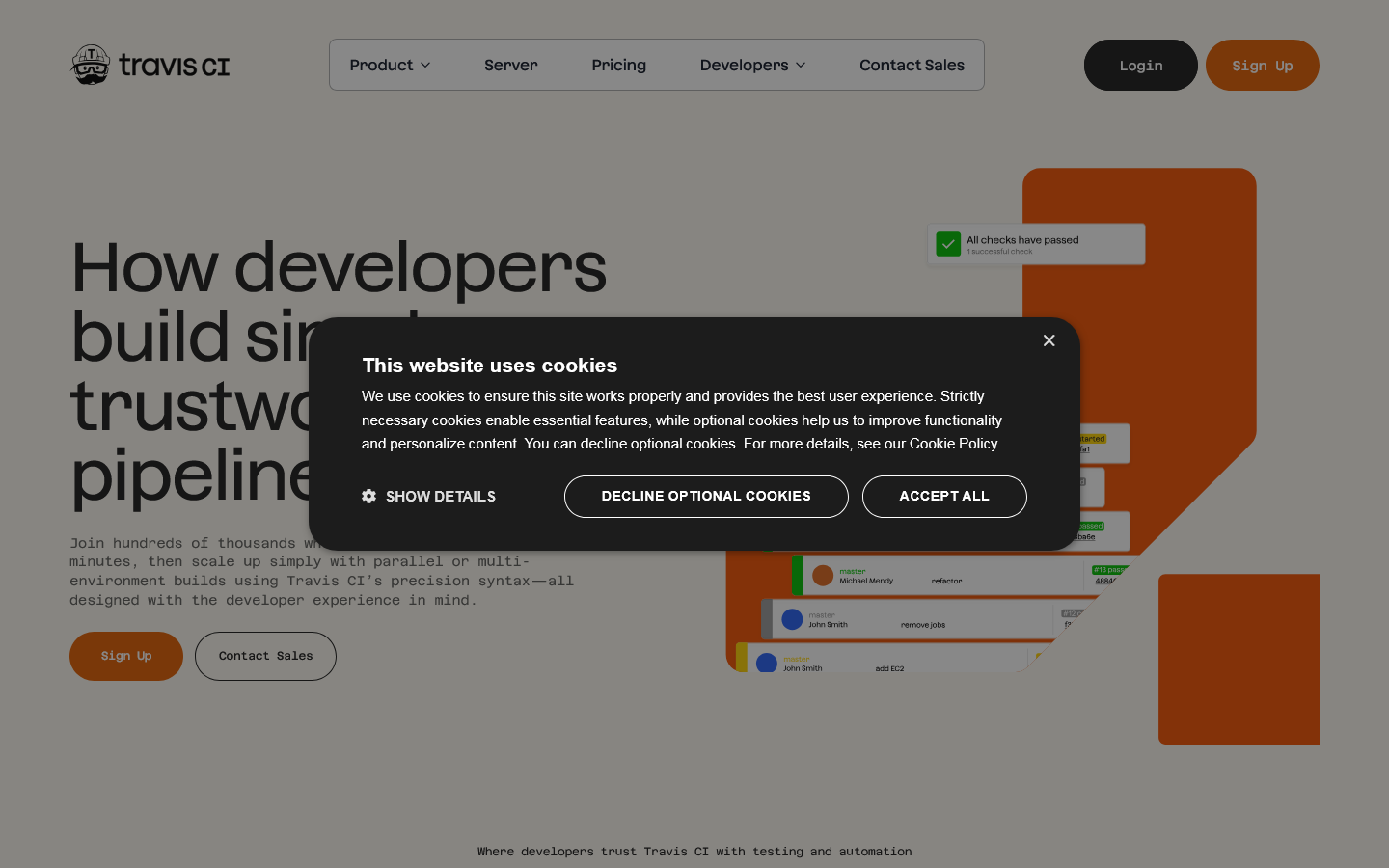Click Decline Optional Cookies
1389x868 pixels.
706,496
